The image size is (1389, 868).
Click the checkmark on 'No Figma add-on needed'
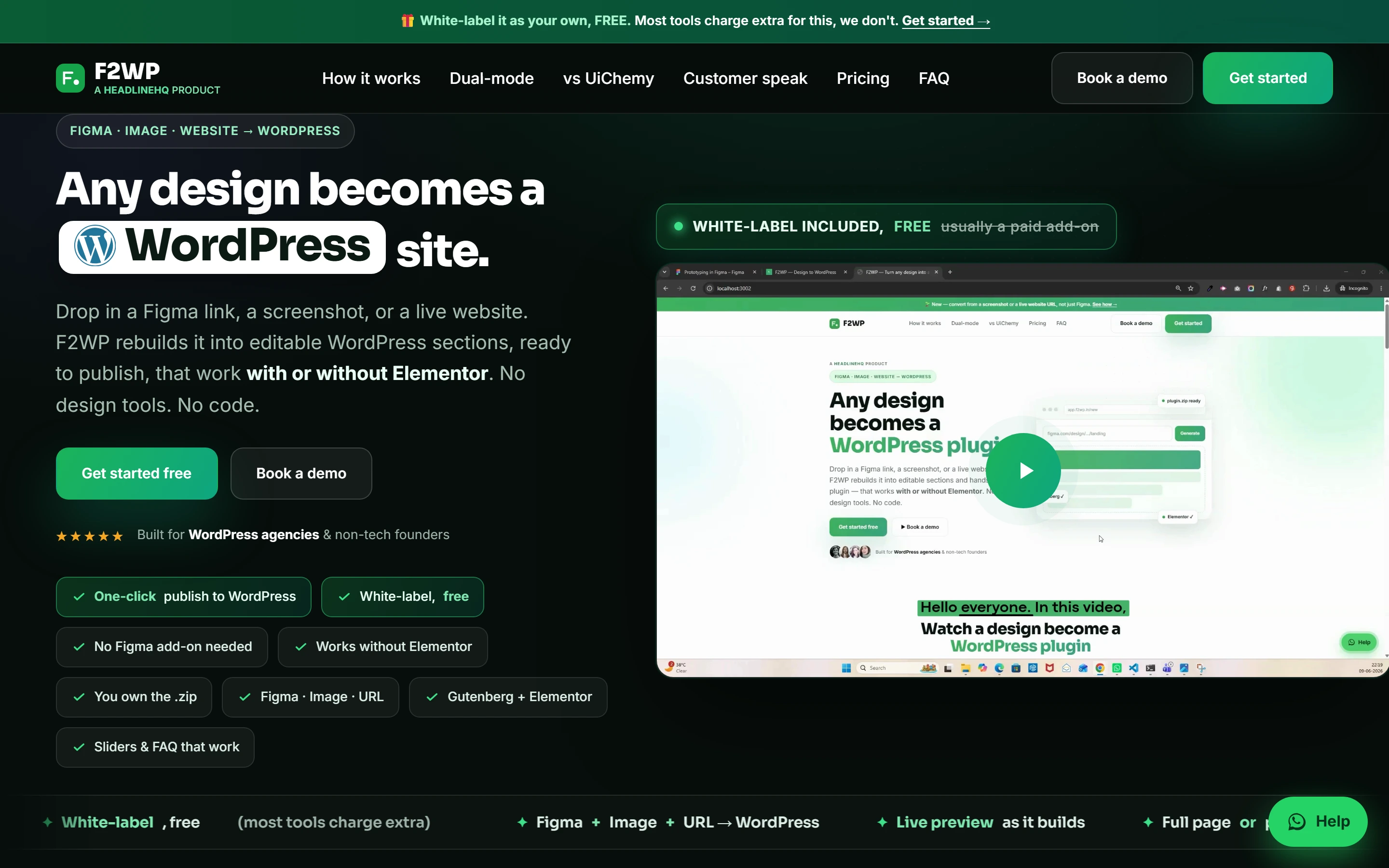coord(79,646)
